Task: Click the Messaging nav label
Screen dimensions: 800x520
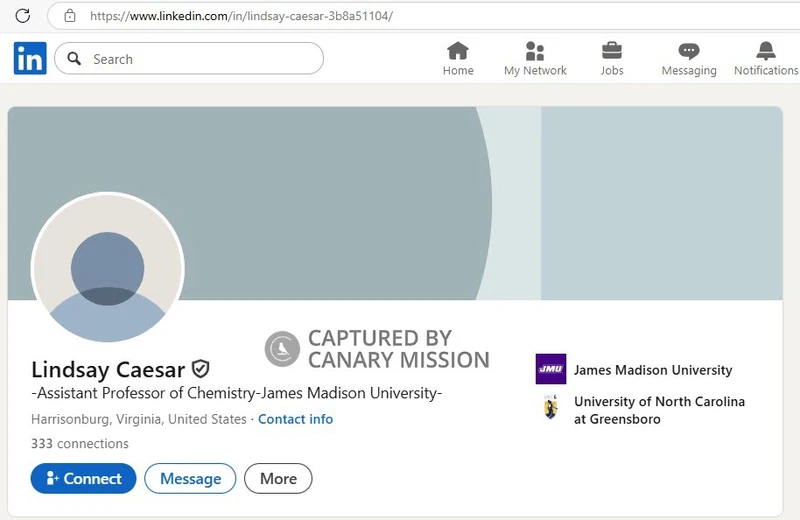Action: pos(689,71)
